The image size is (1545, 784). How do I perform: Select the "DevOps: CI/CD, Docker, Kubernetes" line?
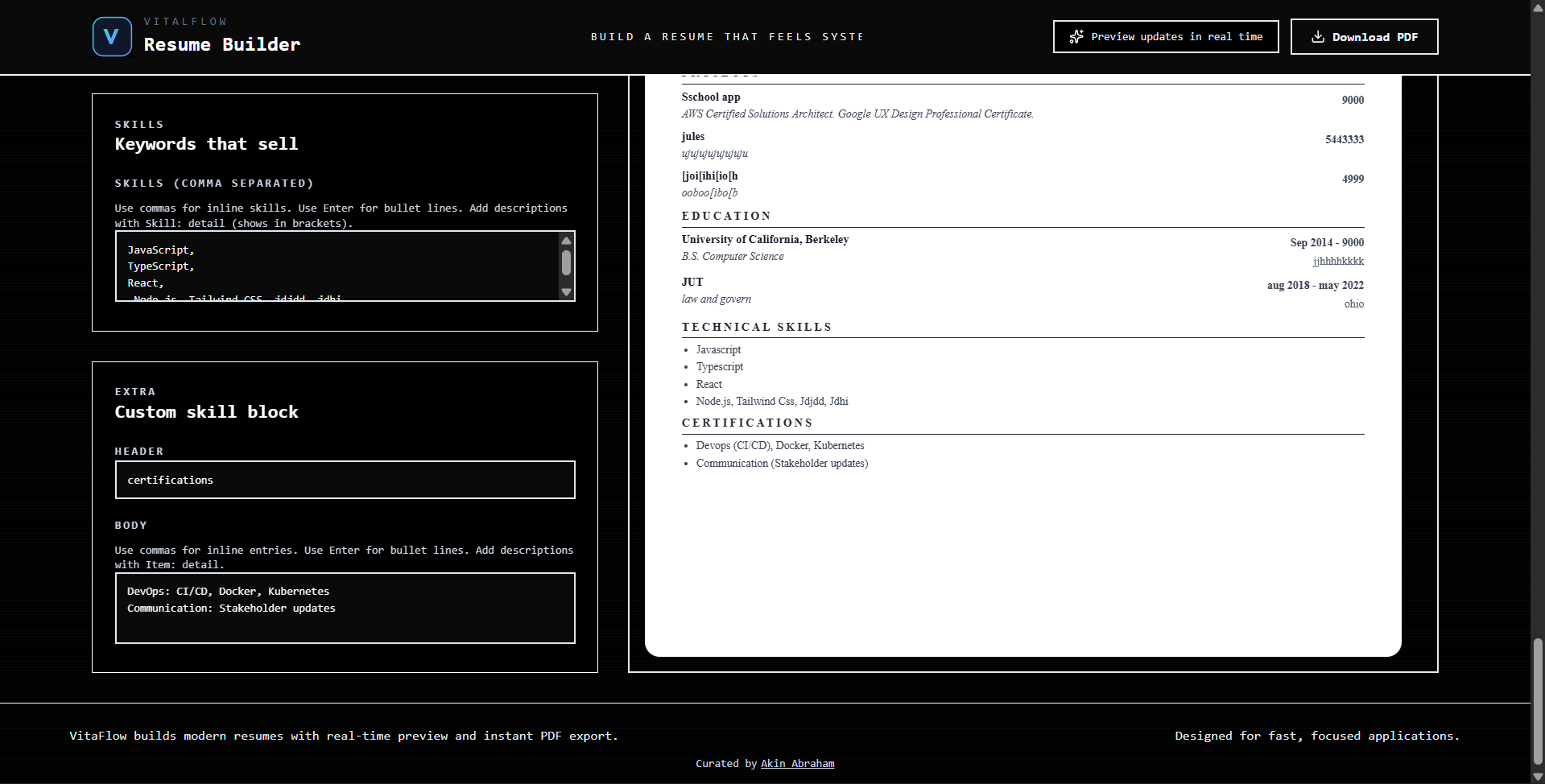click(x=228, y=591)
